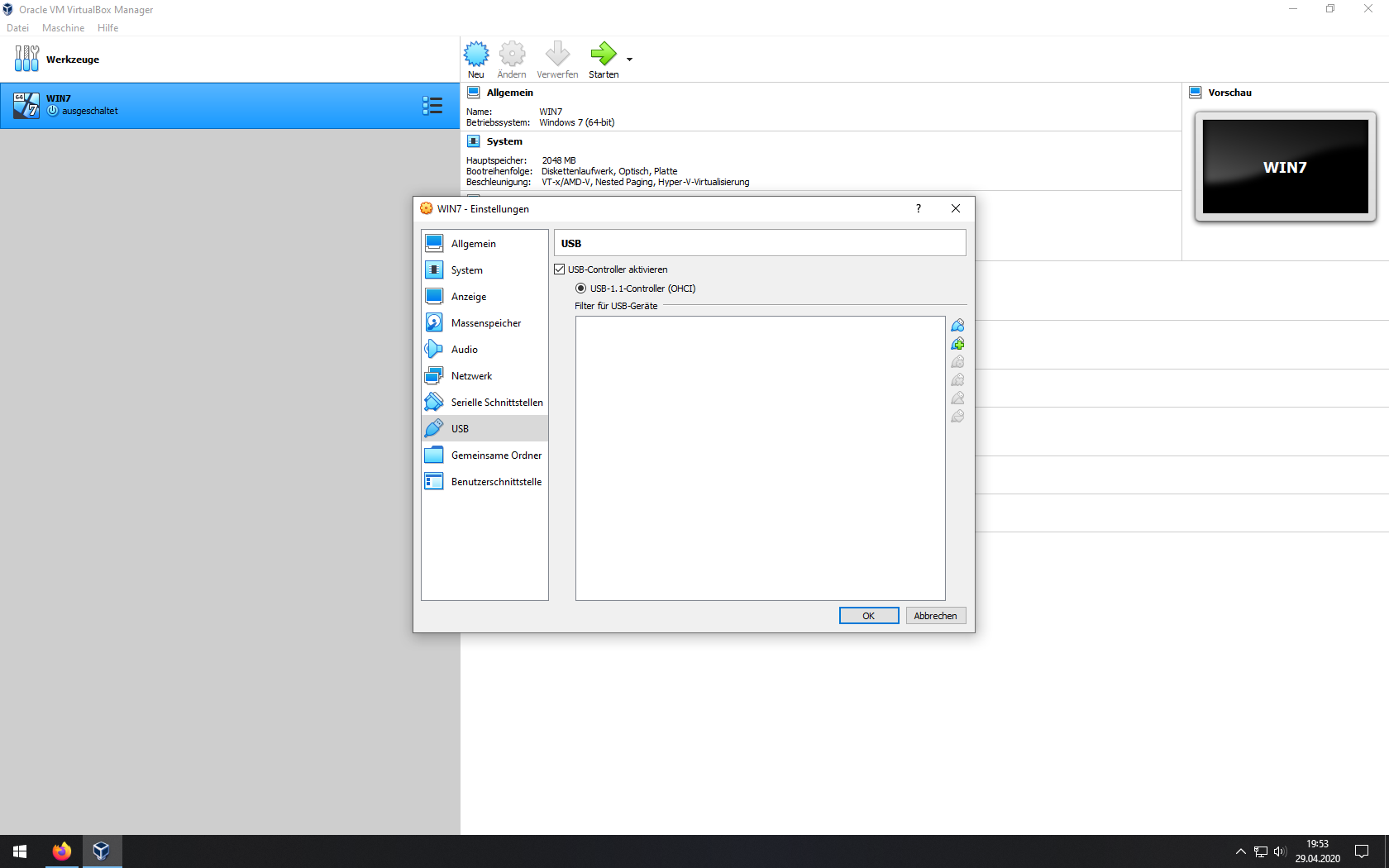Open Allgemein settings category
1389x868 pixels.
coord(484,244)
